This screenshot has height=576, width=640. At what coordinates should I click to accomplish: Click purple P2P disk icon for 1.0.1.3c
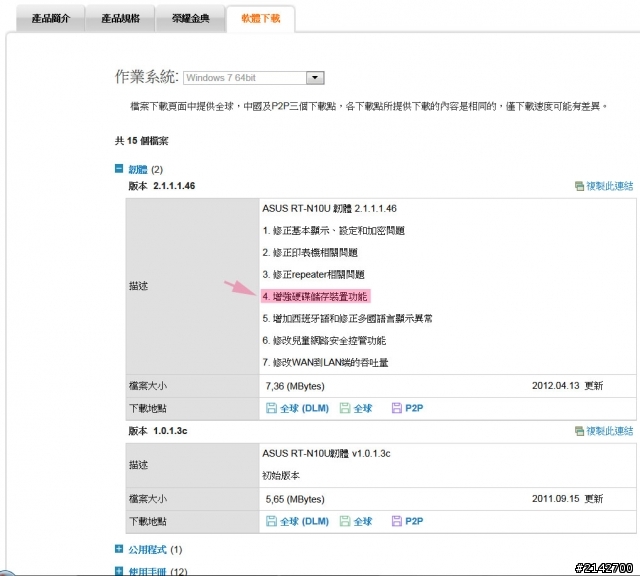pos(397,521)
